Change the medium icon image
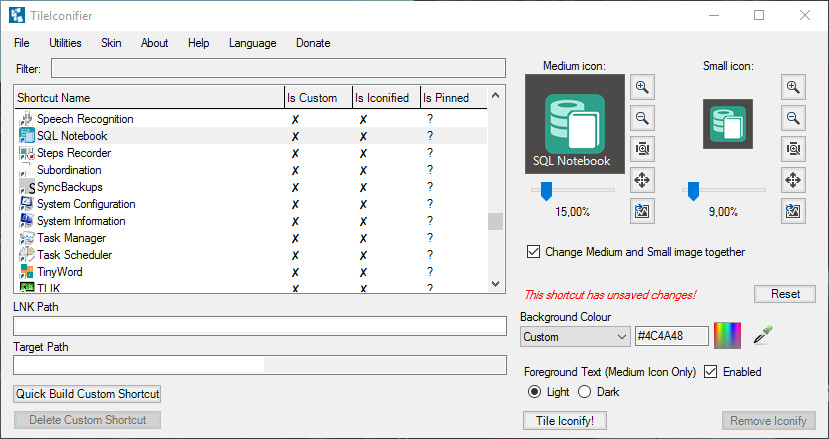This screenshot has width=829, height=439. (642, 211)
